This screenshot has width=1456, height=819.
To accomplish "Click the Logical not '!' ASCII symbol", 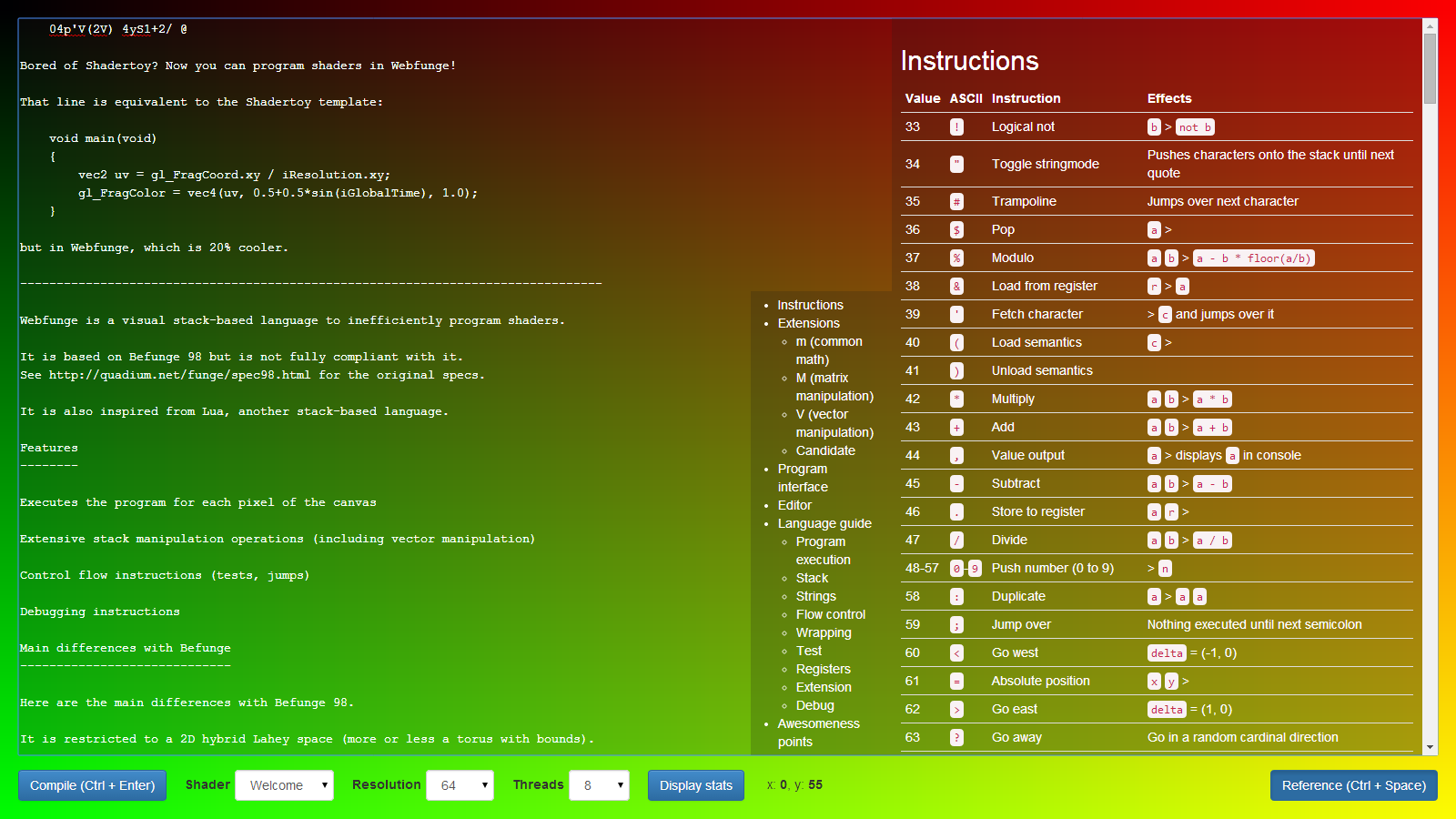I will [956, 127].
